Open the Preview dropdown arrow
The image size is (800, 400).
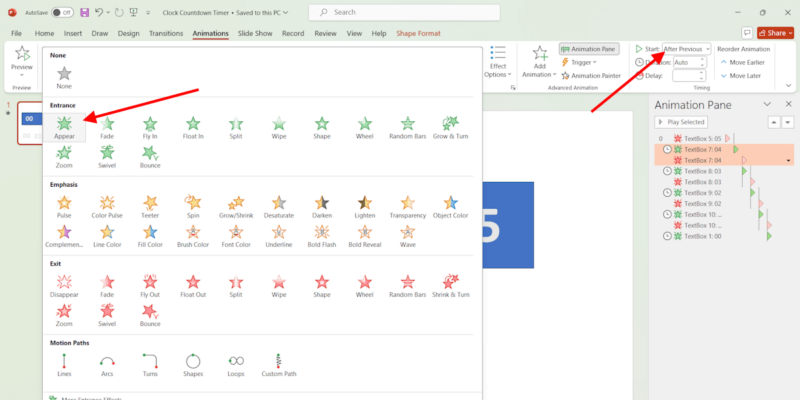coord(22,75)
